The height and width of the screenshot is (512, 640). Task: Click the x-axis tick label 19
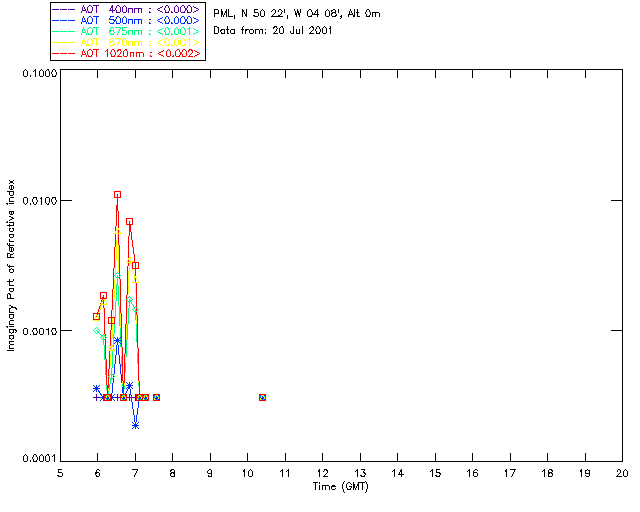(585, 473)
